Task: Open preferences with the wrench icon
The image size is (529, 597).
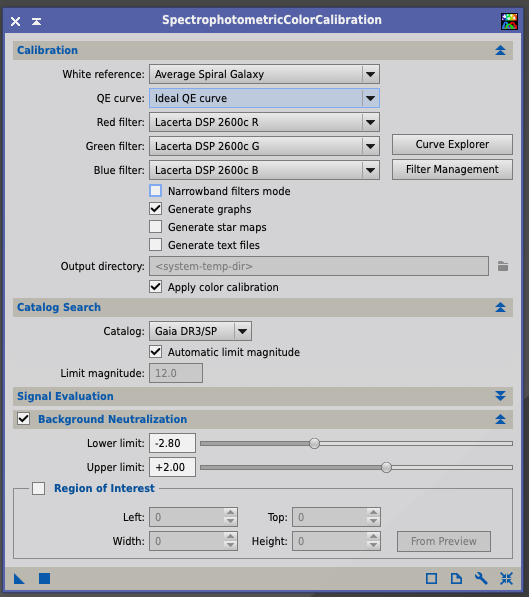Action: tap(481, 579)
